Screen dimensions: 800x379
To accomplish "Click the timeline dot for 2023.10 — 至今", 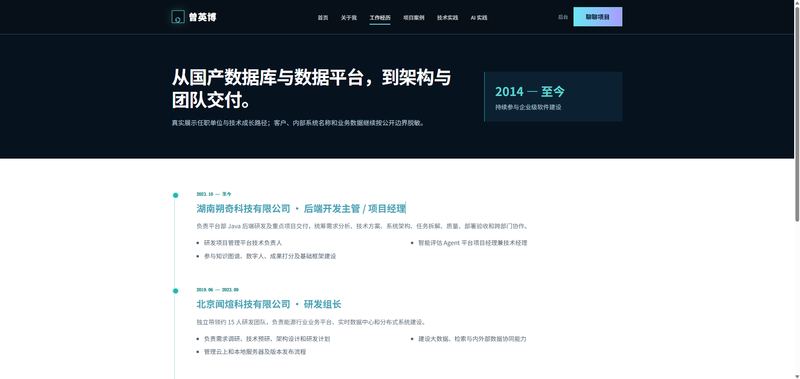I will 176,195.
